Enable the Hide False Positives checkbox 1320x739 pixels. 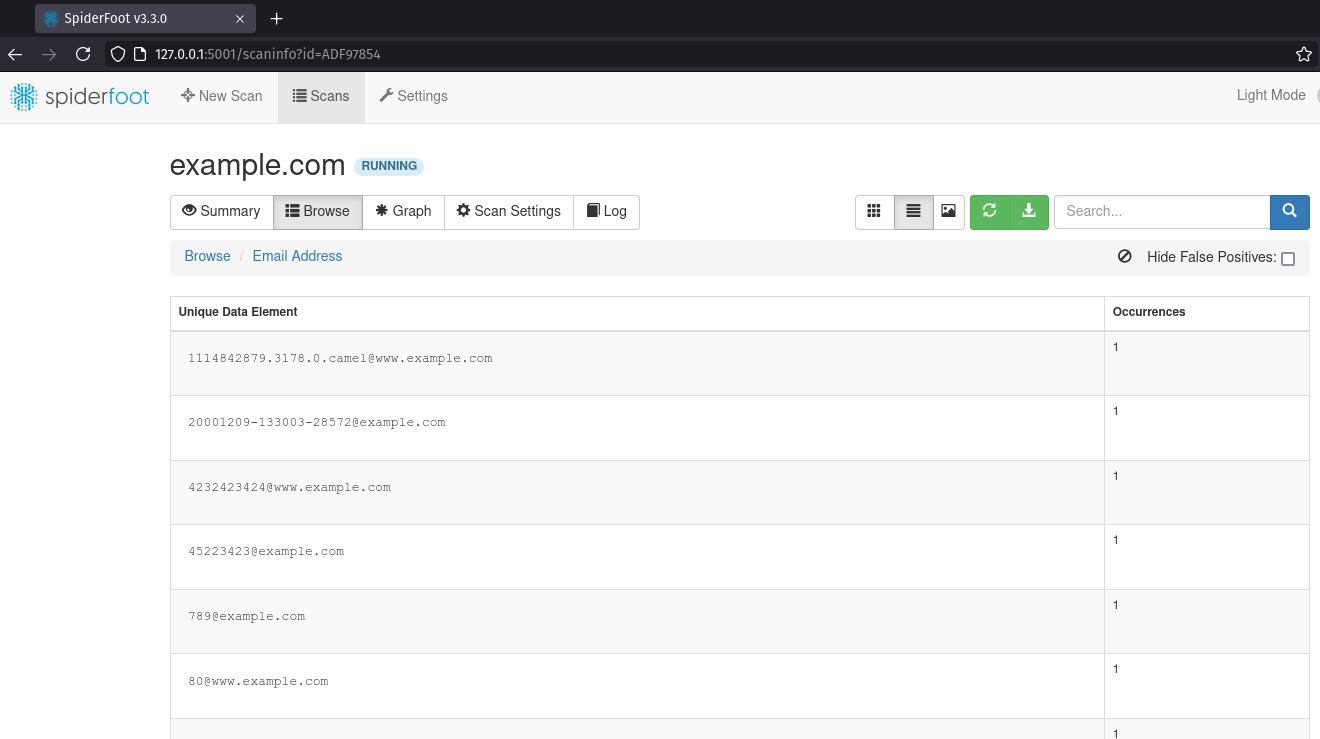pyautogui.click(x=1288, y=259)
